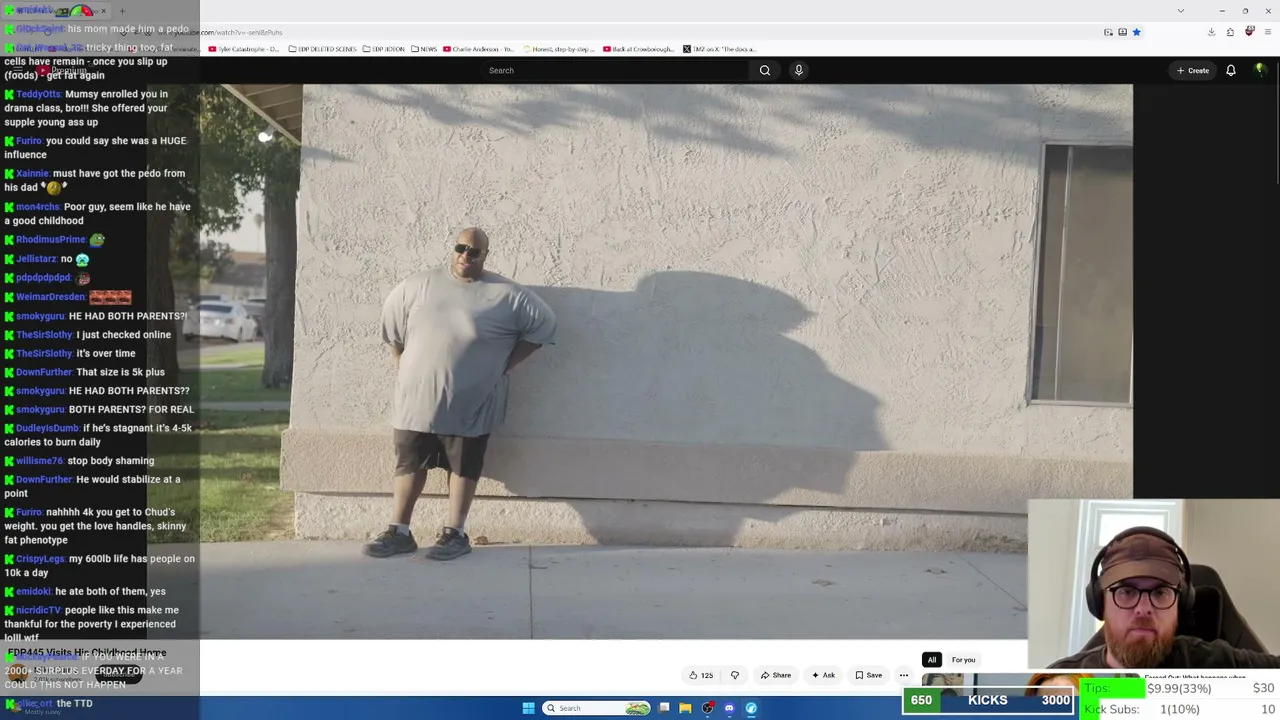Open the Windows Start menu
This screenshot has height=720, width=1280.
click(x=528, y=708)
